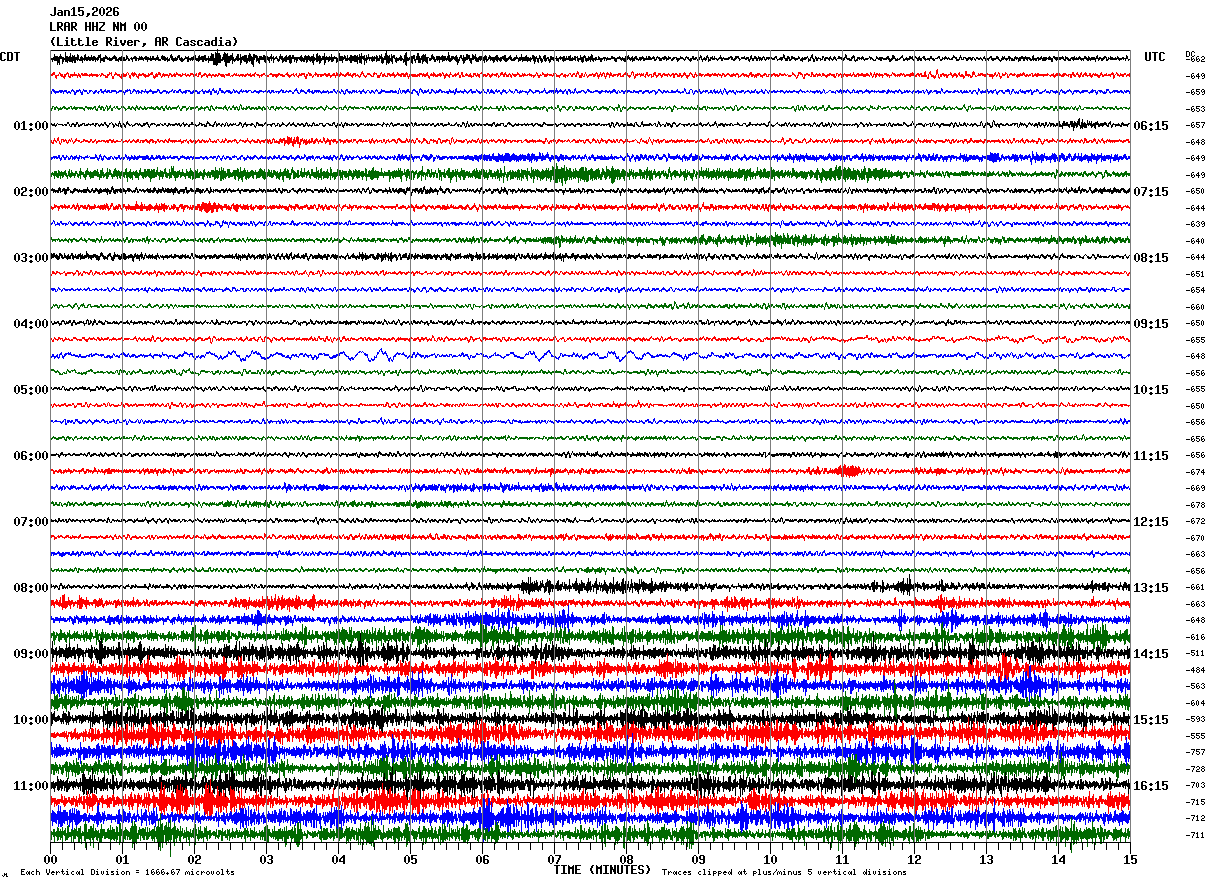Click the DC offset value -563
Viewport: 1210px width, 886px height.
(1195, 686)
